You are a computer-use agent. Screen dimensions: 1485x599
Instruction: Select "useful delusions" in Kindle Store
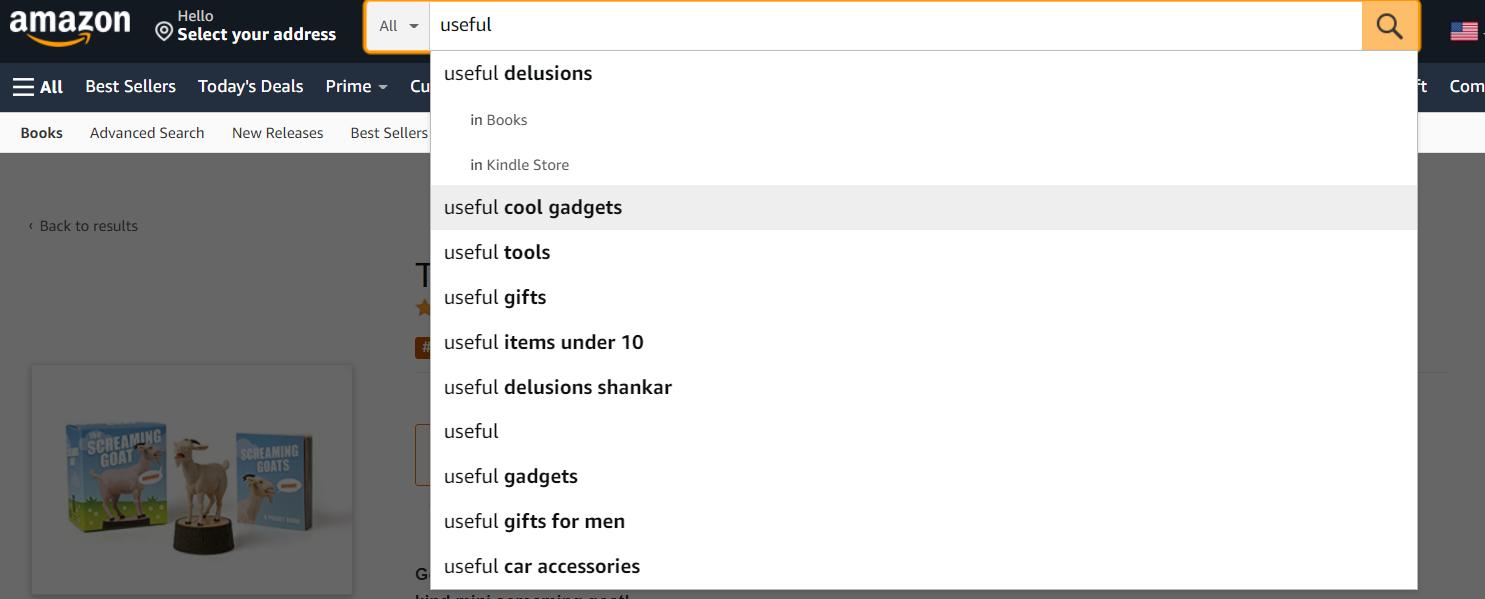[x=520, y=165]
